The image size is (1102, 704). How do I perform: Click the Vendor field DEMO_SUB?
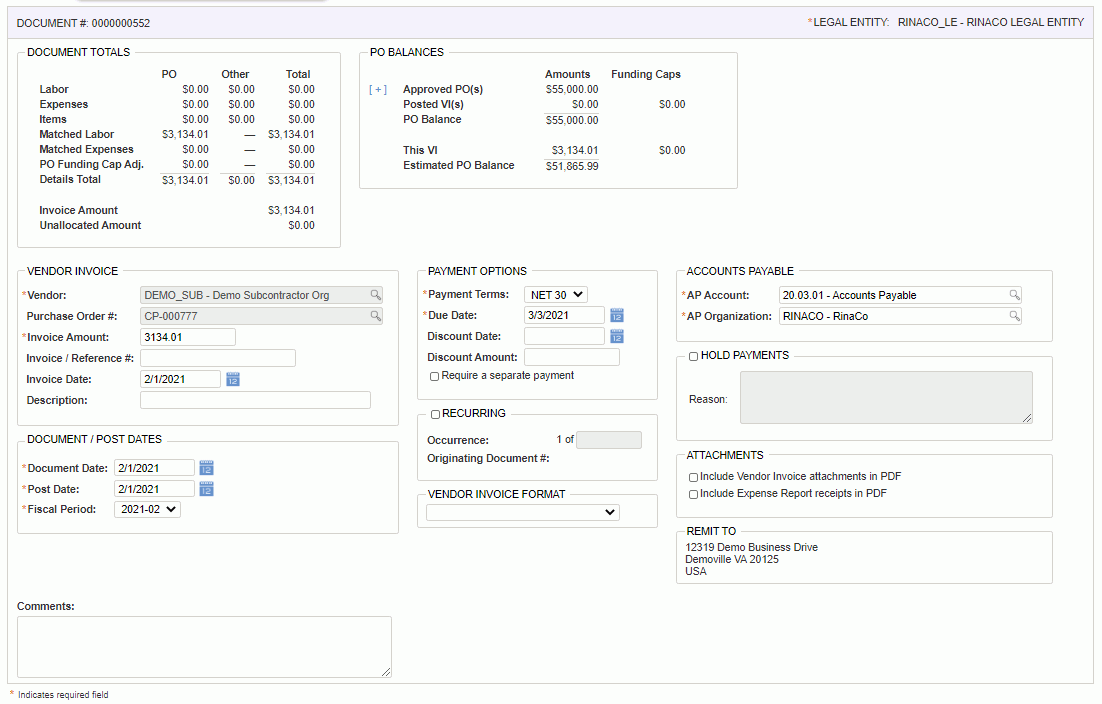261,295
